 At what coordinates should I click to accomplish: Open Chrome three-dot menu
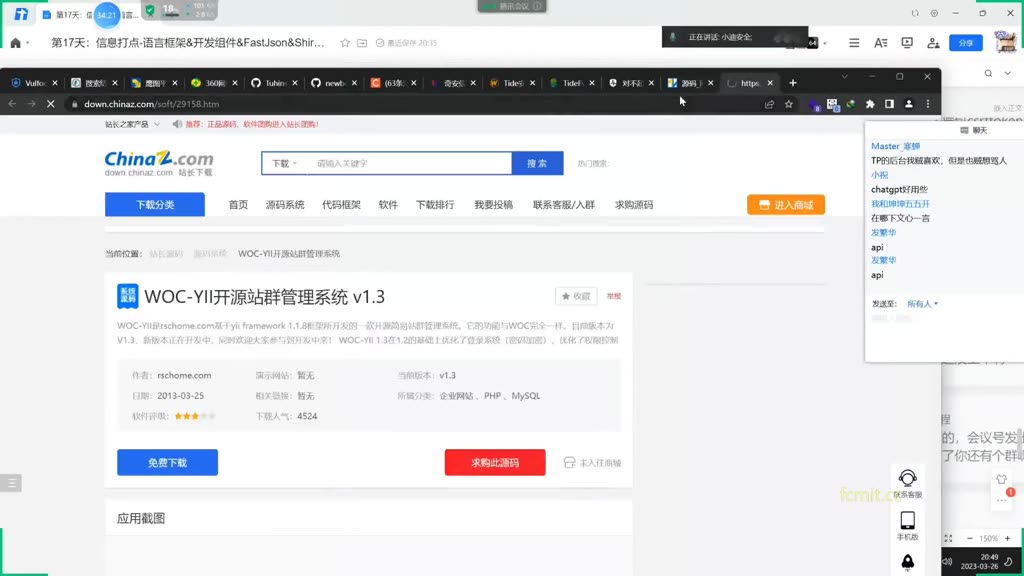click(x=928, y=104)
